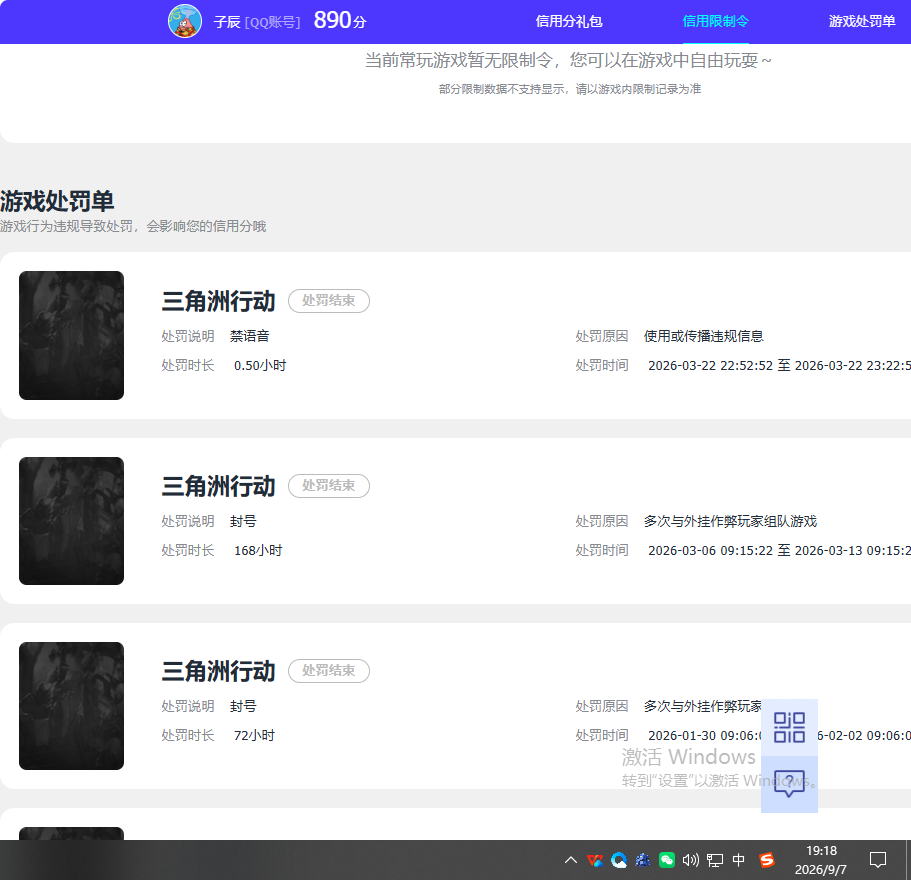Click 处罚结束 badge on the 72小时 record
The image size is (911, 880).
(x=329, y=670)
